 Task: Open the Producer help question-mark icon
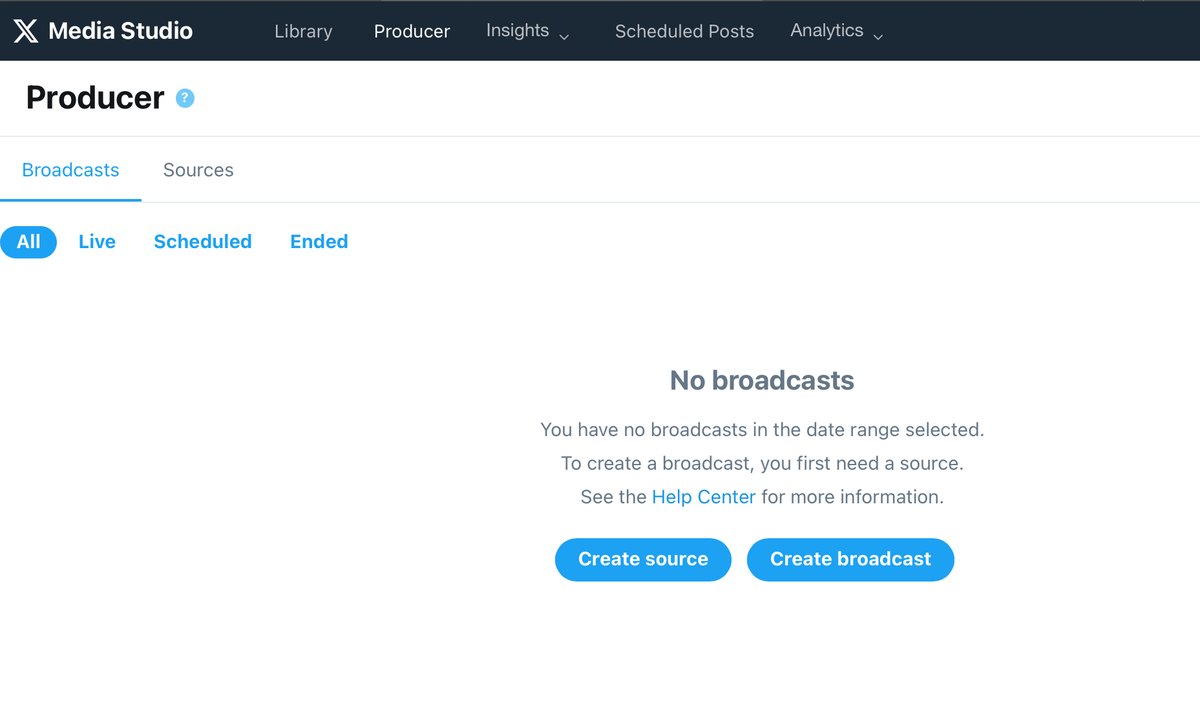coord(185,98)
